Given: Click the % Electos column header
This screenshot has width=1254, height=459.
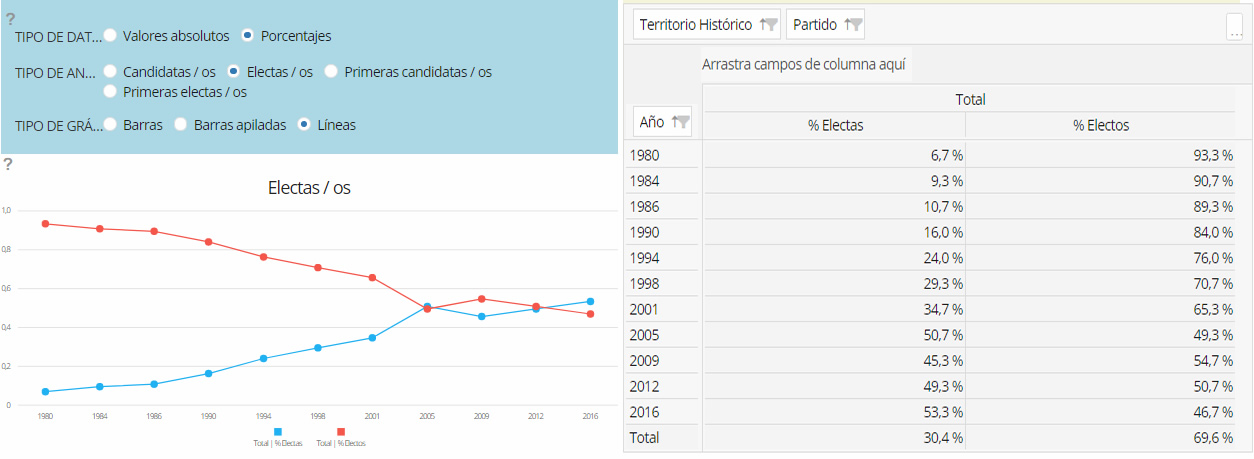Looking at the screenshot, I should [x=1100, y=125].
